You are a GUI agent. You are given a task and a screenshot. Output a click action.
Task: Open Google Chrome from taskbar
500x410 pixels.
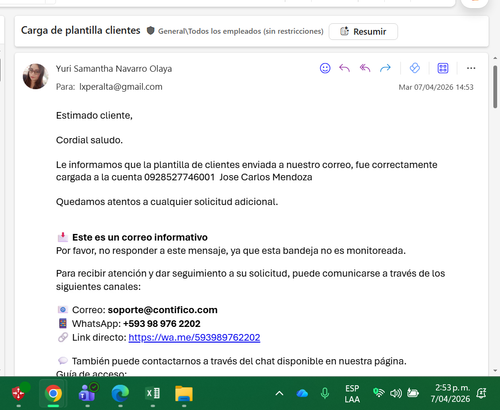53,394
